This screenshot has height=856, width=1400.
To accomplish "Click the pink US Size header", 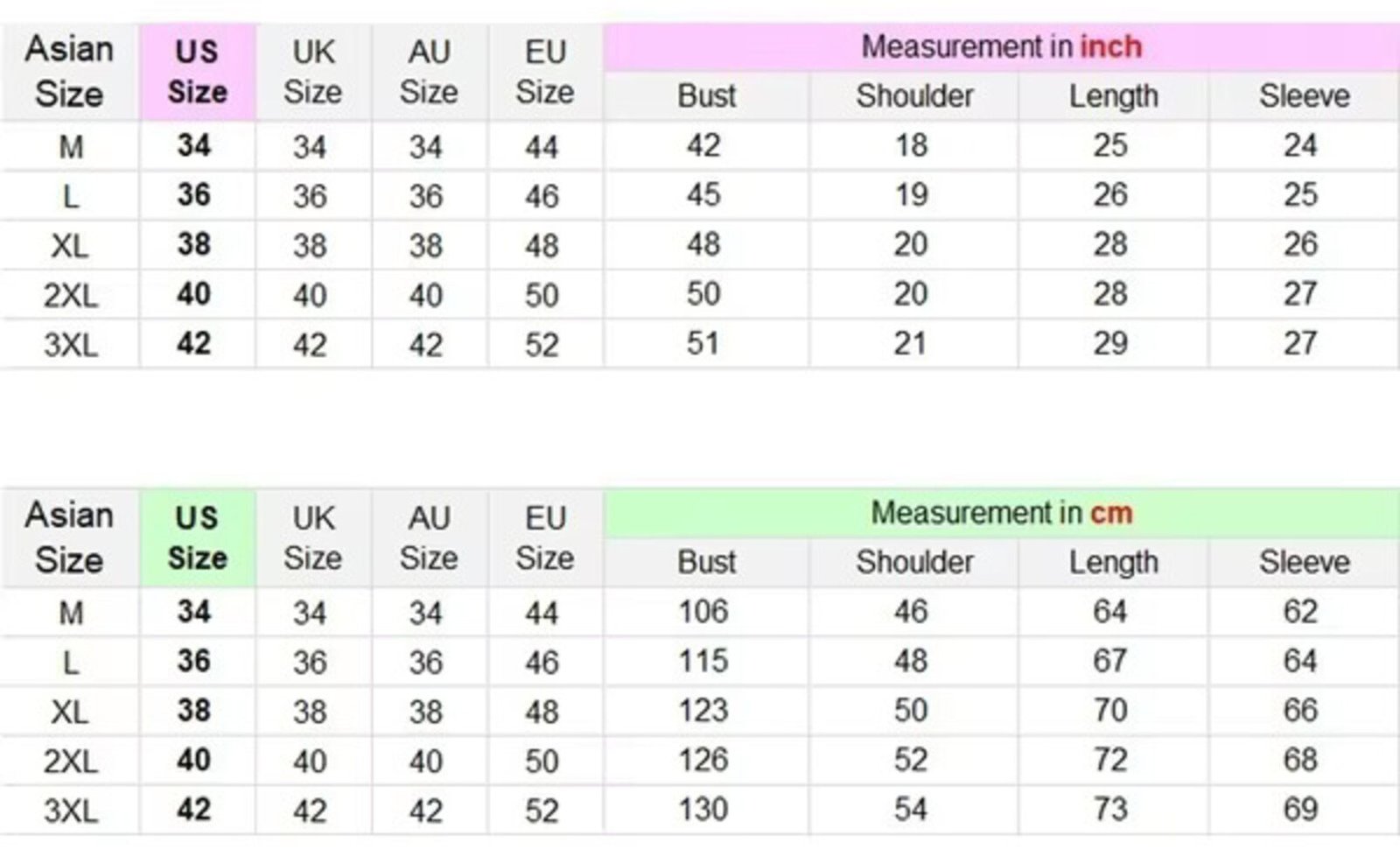I will point(197,72).
